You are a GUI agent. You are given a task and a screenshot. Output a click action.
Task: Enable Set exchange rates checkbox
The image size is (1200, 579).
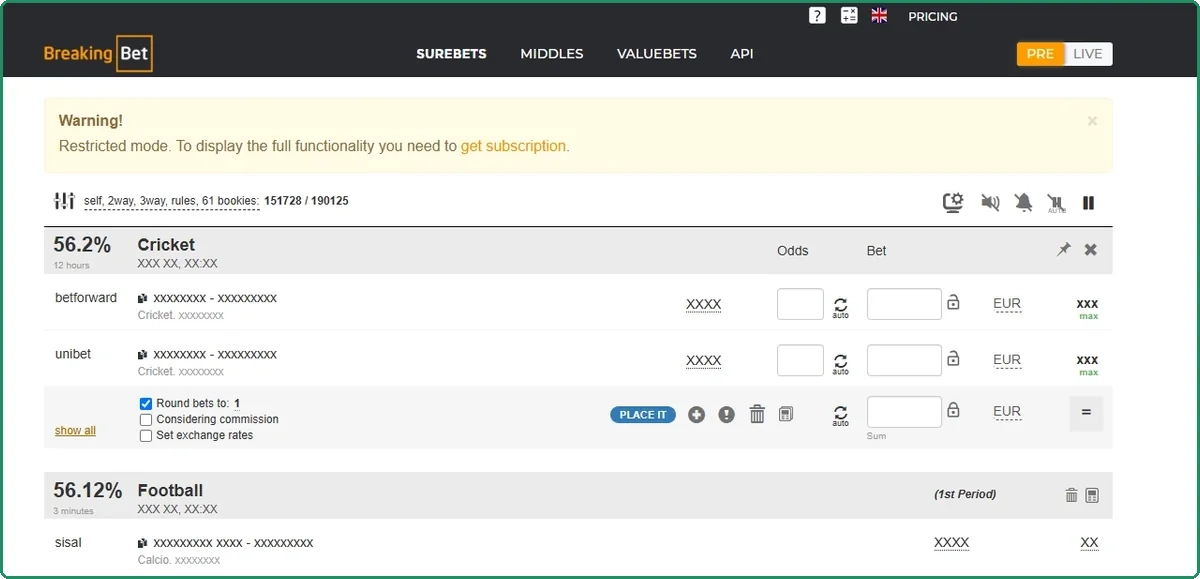(x=146, y=436)
